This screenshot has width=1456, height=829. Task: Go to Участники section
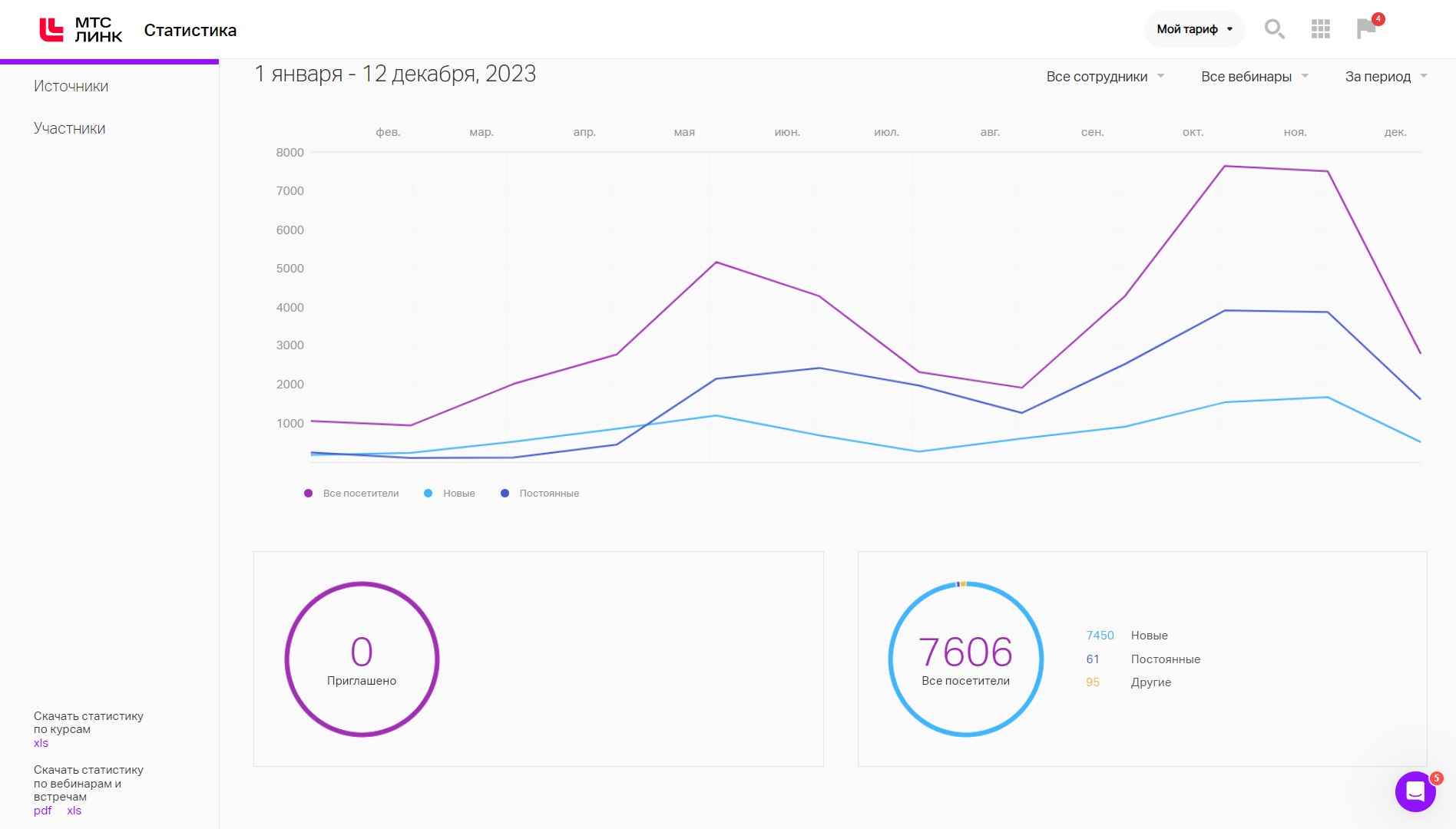click(69, 128)
